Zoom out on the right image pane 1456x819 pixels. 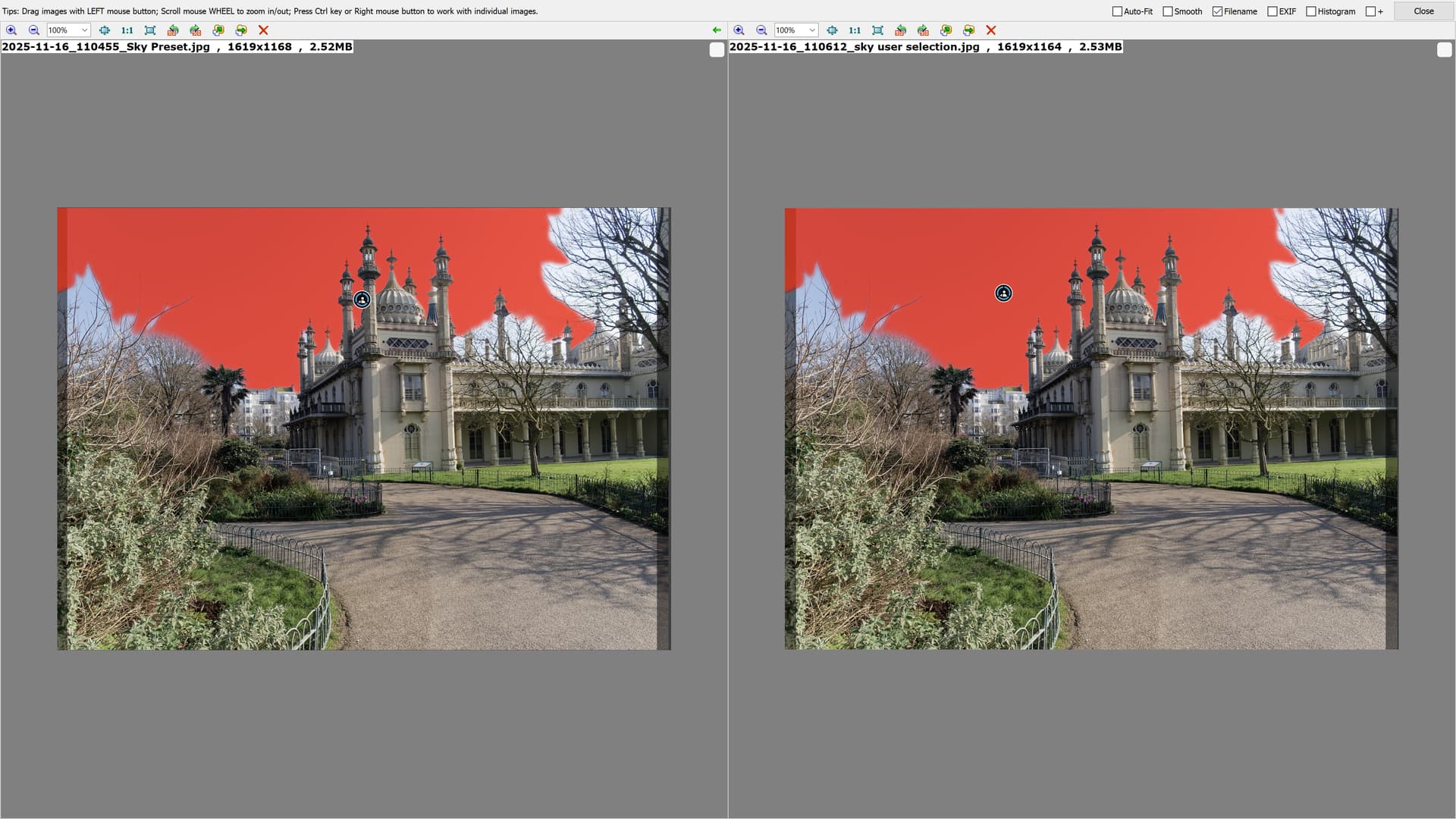coord(761,30)
